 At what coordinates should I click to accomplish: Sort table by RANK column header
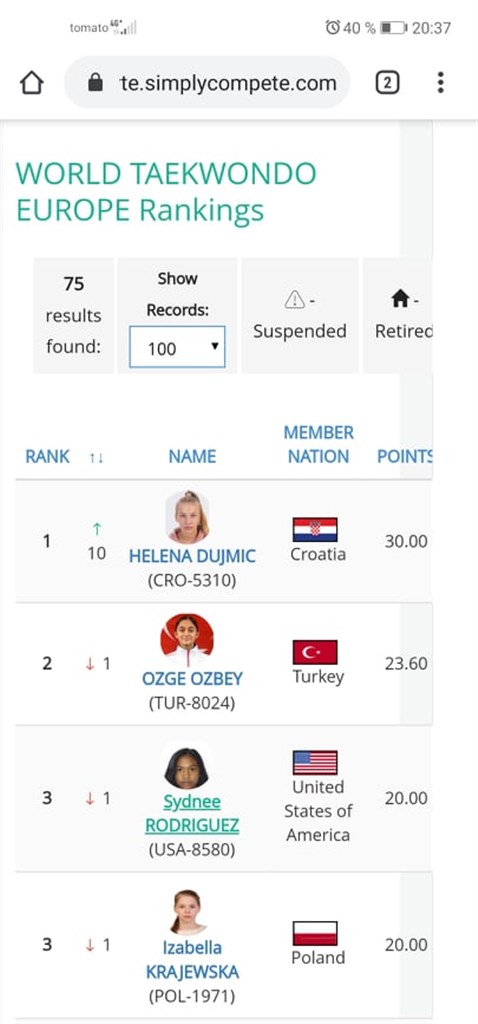coord(47,456)
